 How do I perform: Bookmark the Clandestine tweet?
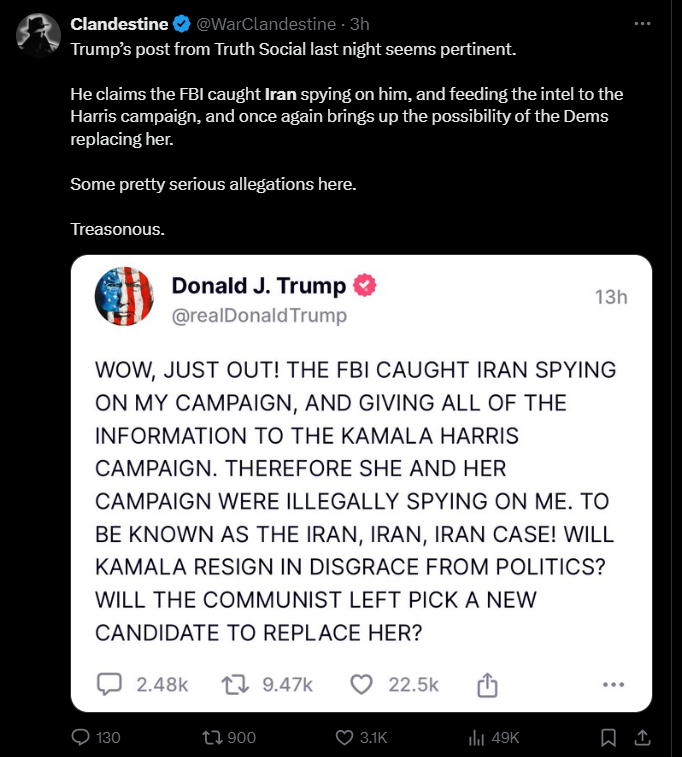tap(608, 737)
